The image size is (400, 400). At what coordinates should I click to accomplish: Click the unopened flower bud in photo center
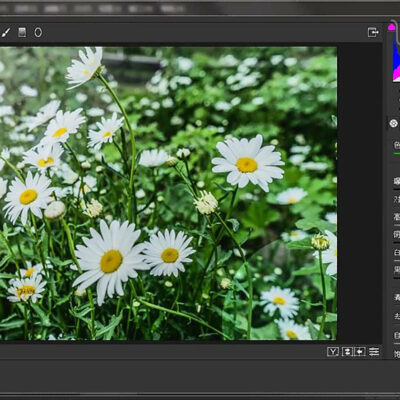coord(206,203)
